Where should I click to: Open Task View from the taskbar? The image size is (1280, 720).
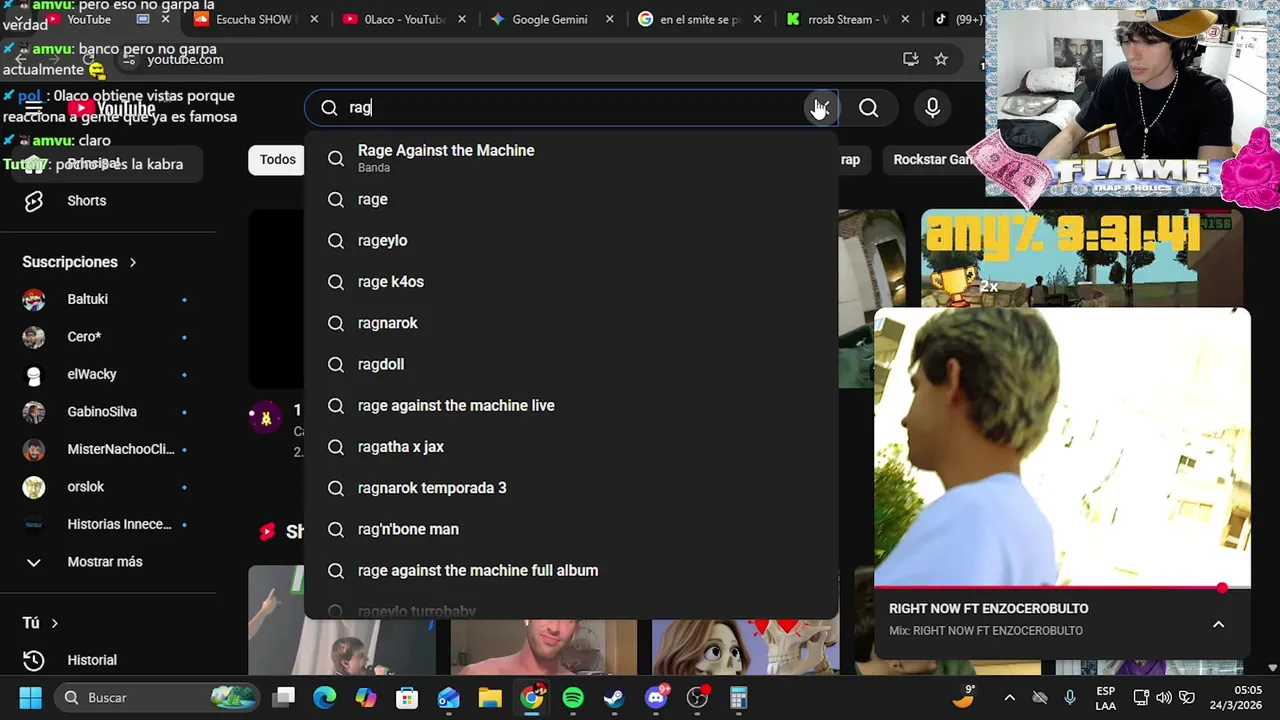pyautogui.click(x=284, y=697)
